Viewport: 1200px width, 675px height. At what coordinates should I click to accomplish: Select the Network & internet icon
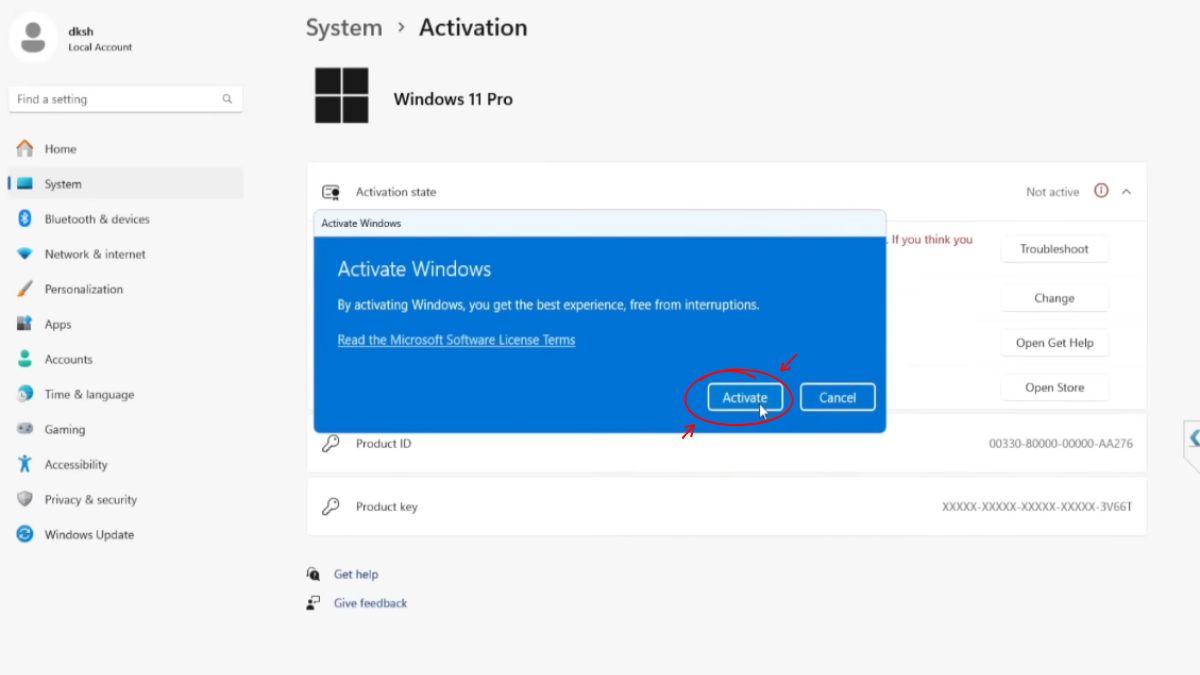point(25,254)
